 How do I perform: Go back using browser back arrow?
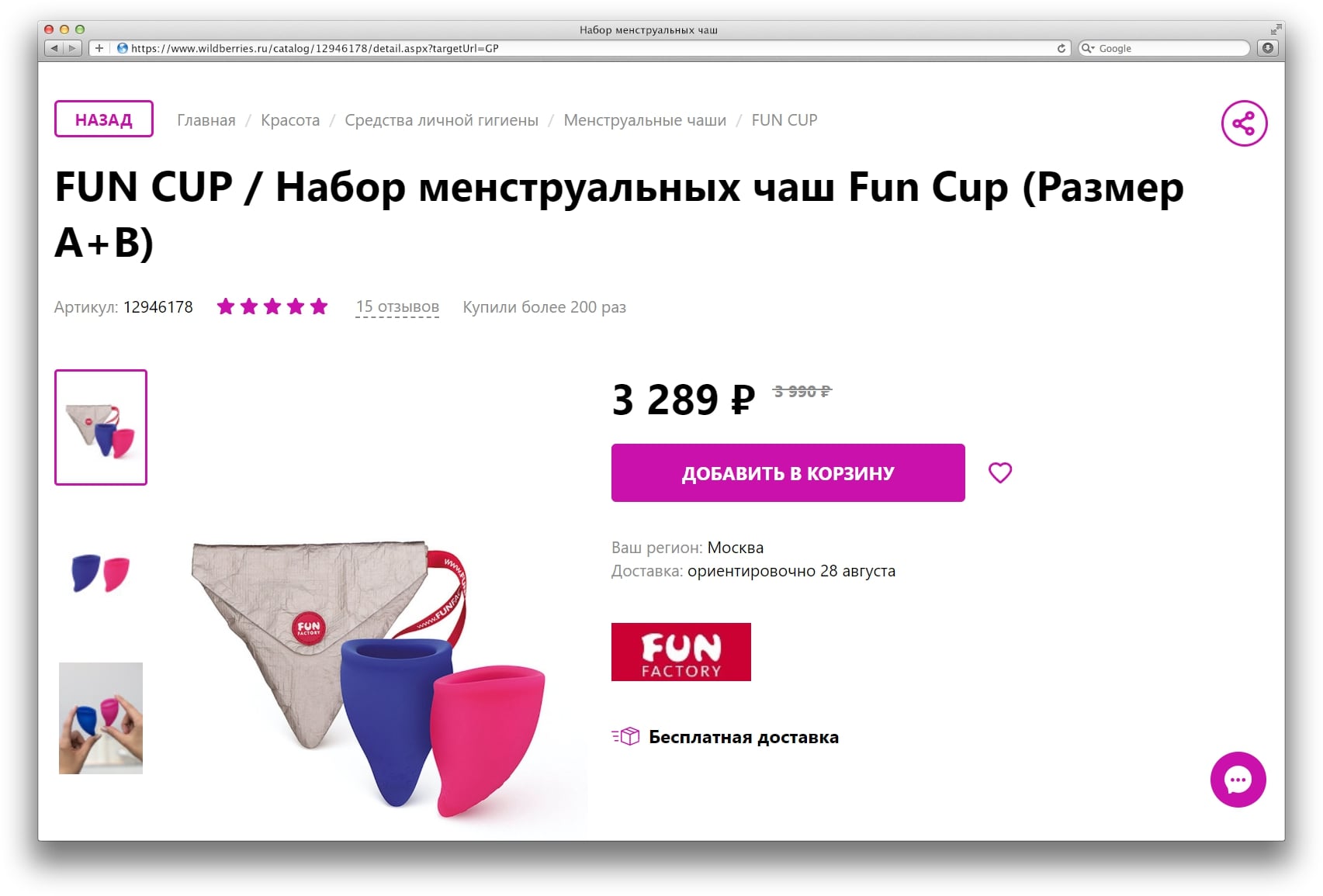click(54, 48)
